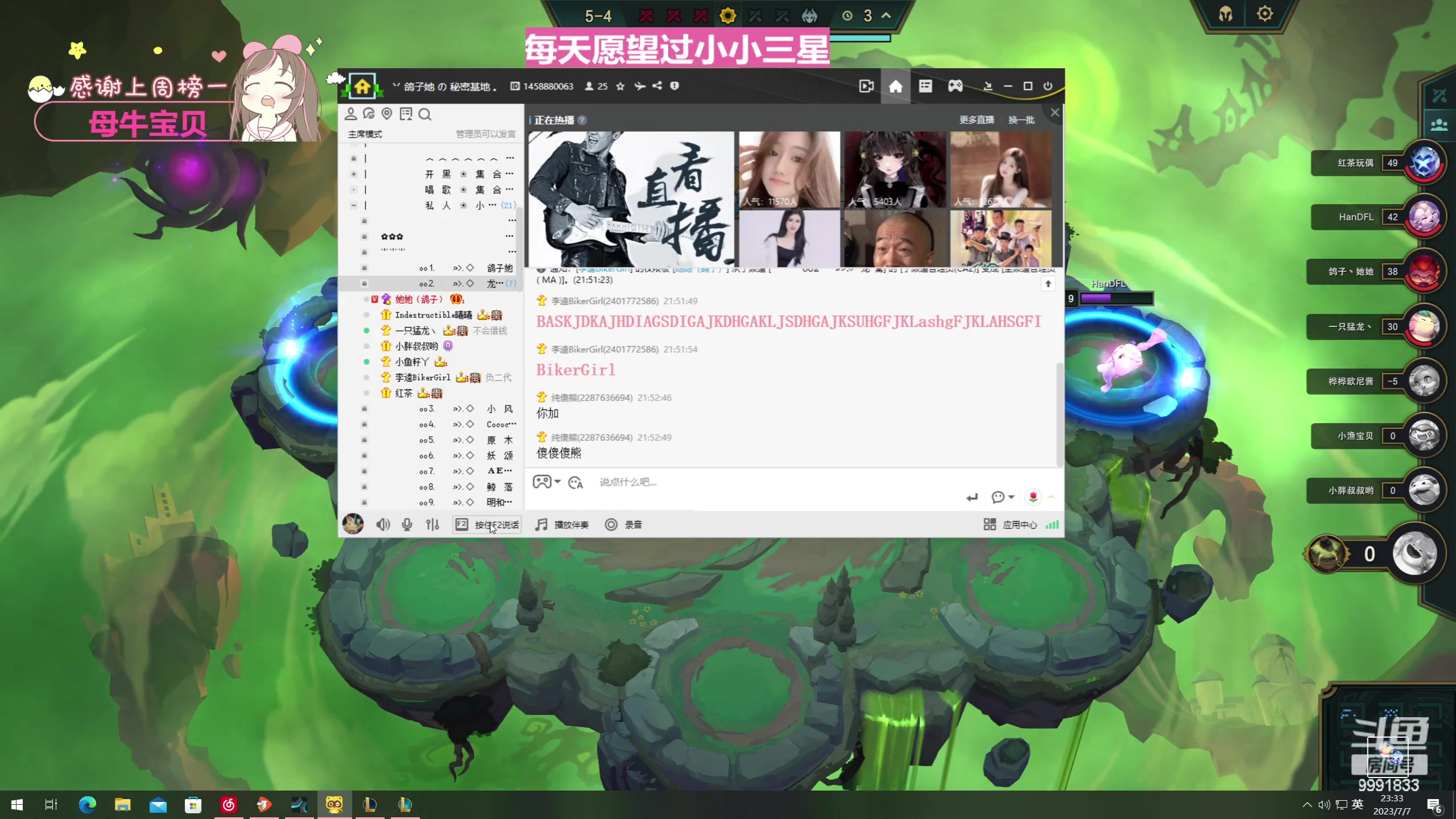This screenshot has width=1456, height=819.
Task: Select sub-channel oo2 龙 with 7 members
Action: [x=431, y=283]
